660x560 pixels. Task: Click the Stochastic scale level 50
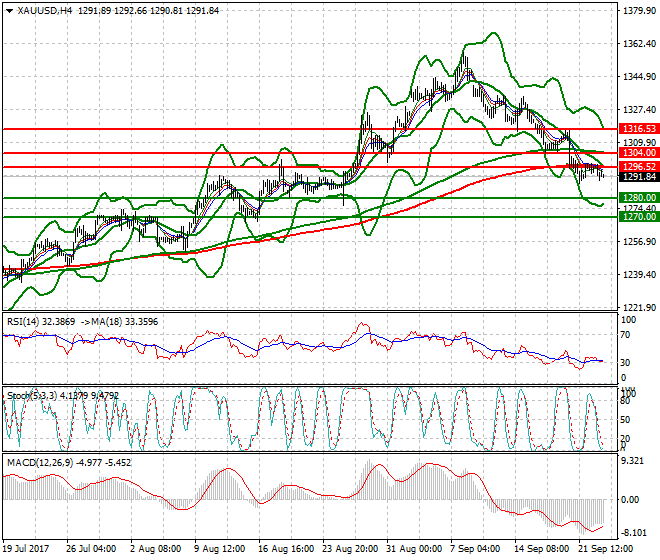pos(625,420)
